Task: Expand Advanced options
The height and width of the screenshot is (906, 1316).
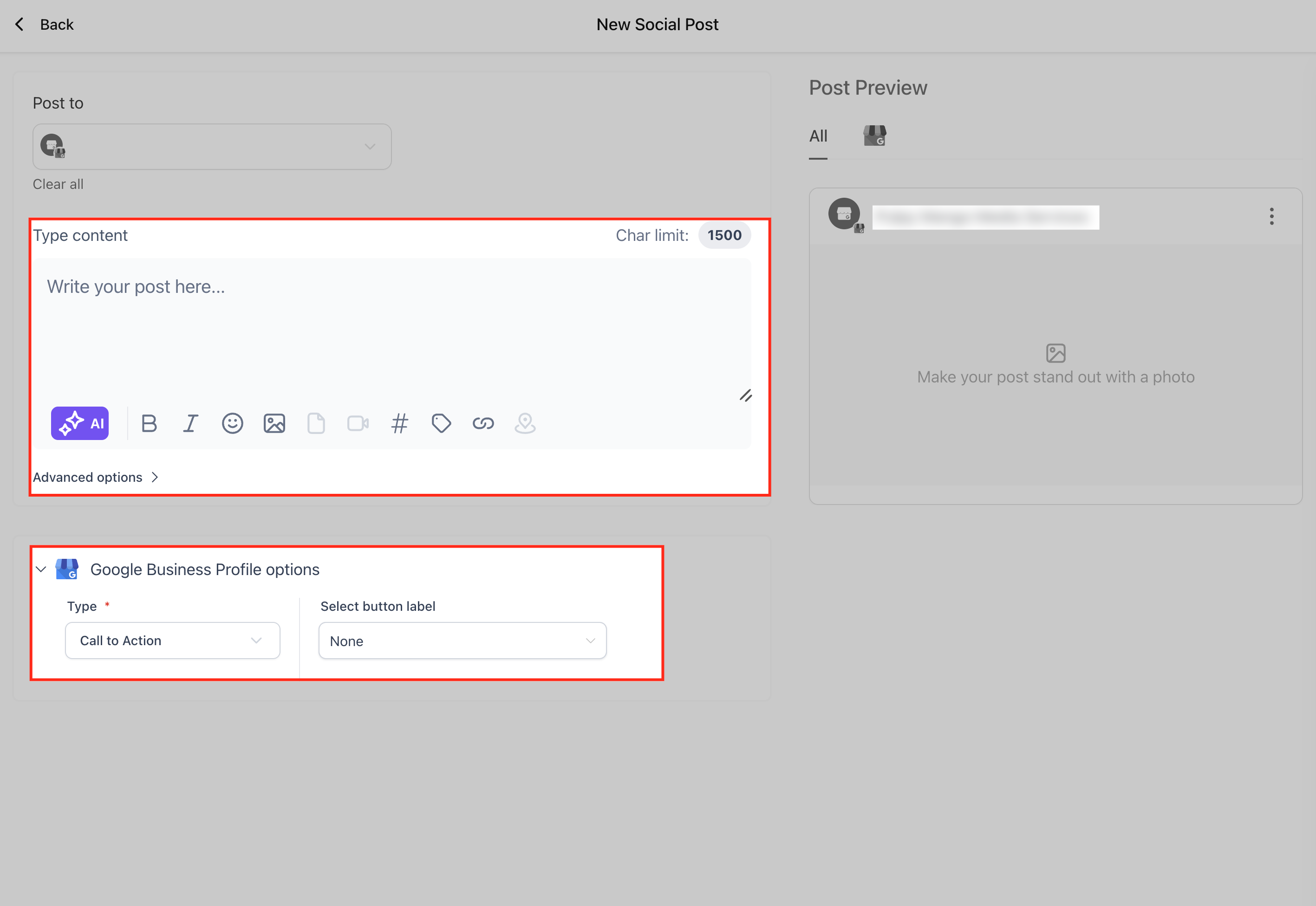Action: pos(95,478)
